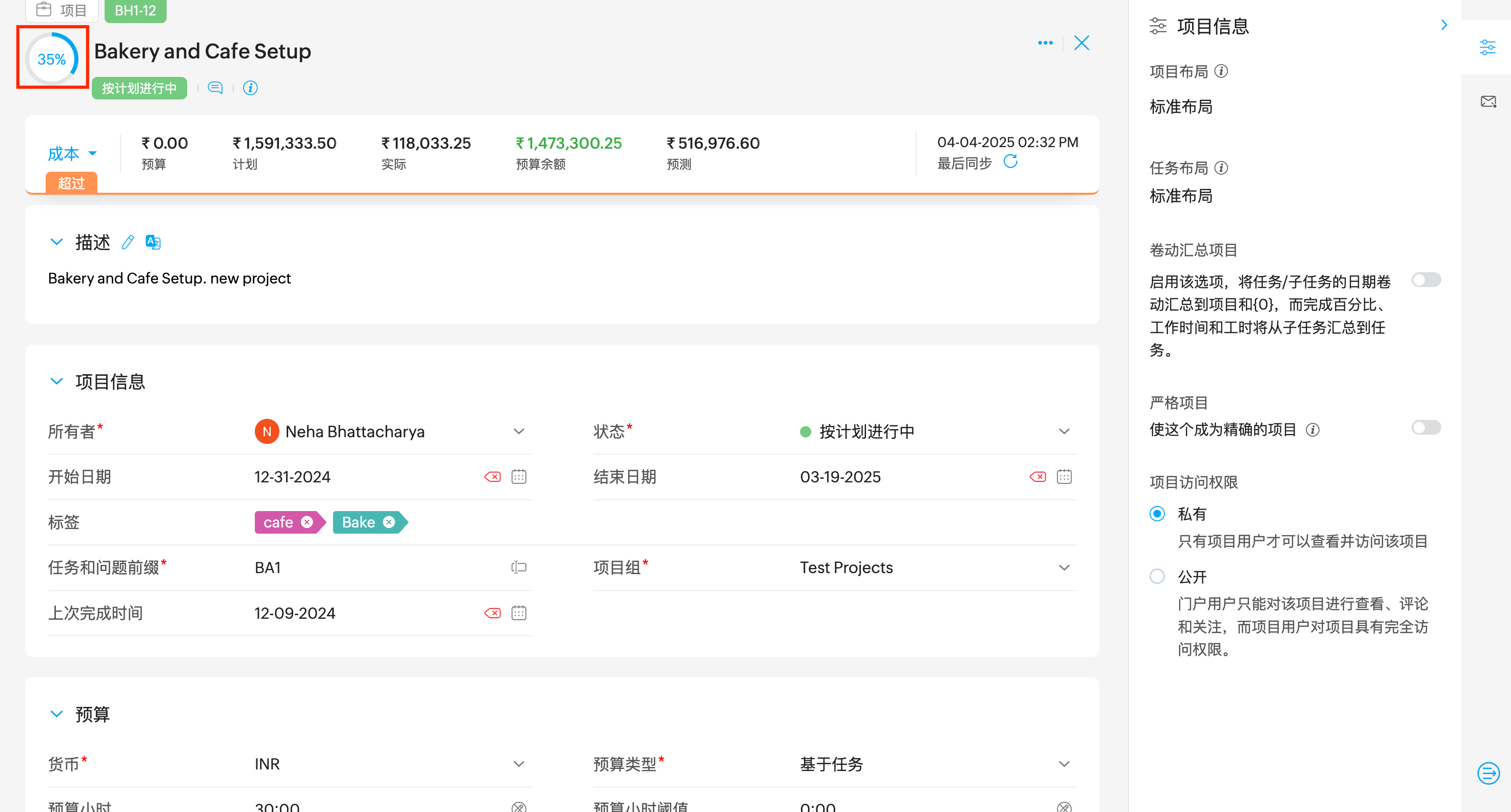Click the green 按计划进行中 status badge

point(139,88)
